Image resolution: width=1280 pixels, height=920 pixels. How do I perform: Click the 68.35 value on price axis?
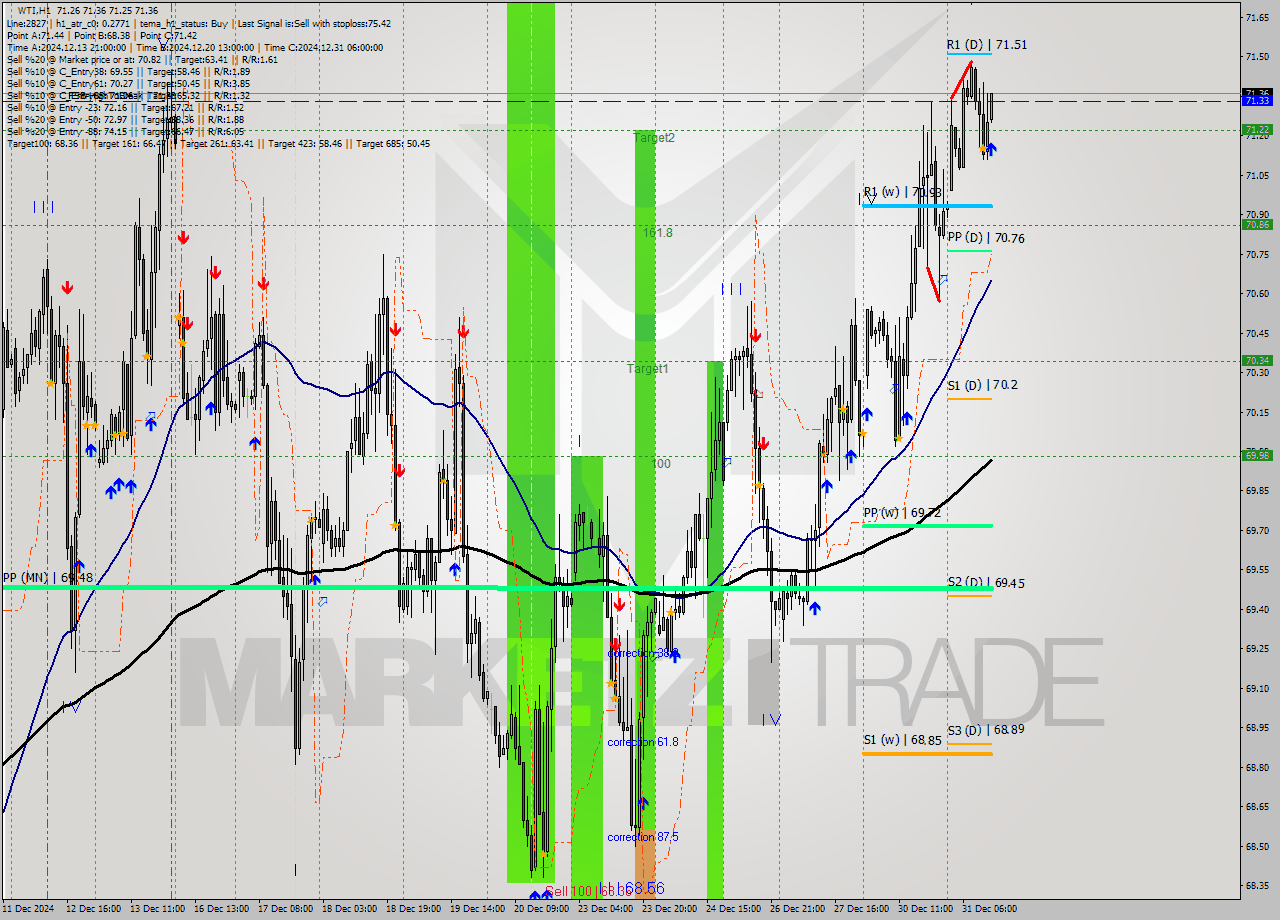click(1257, 886)
